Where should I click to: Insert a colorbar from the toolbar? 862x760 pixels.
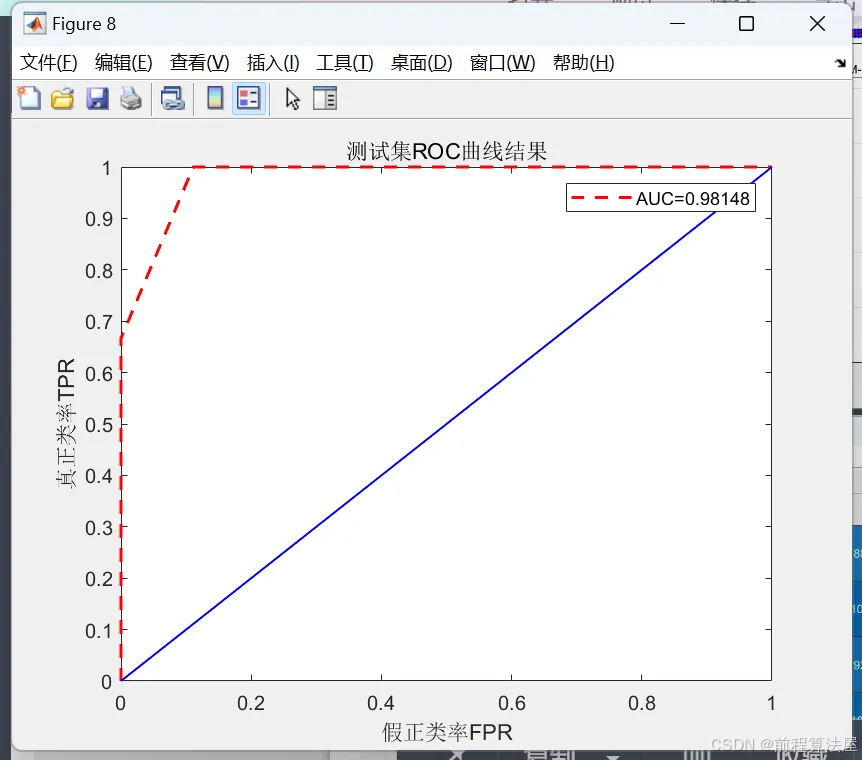[x=215, y=98]
